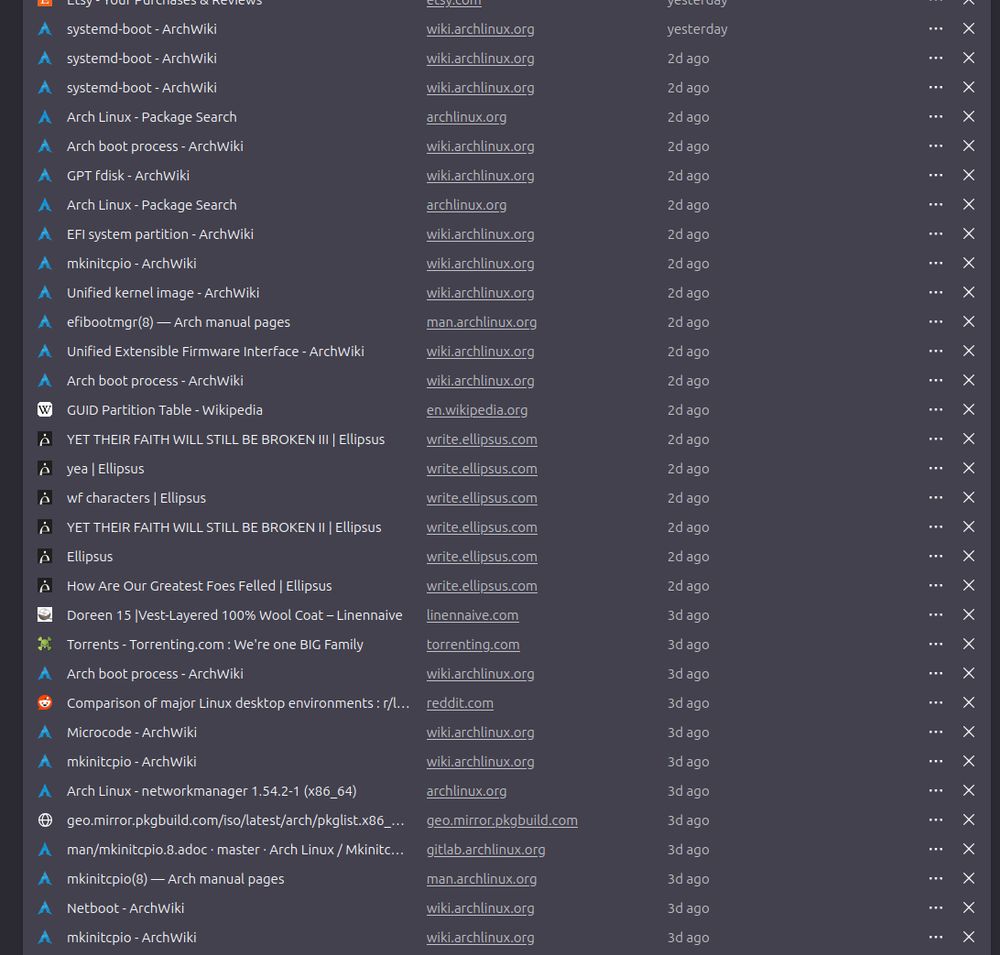Remove the Netboot - ArchWiki entry
This screenshot has height=955, width=1000.
968,908
